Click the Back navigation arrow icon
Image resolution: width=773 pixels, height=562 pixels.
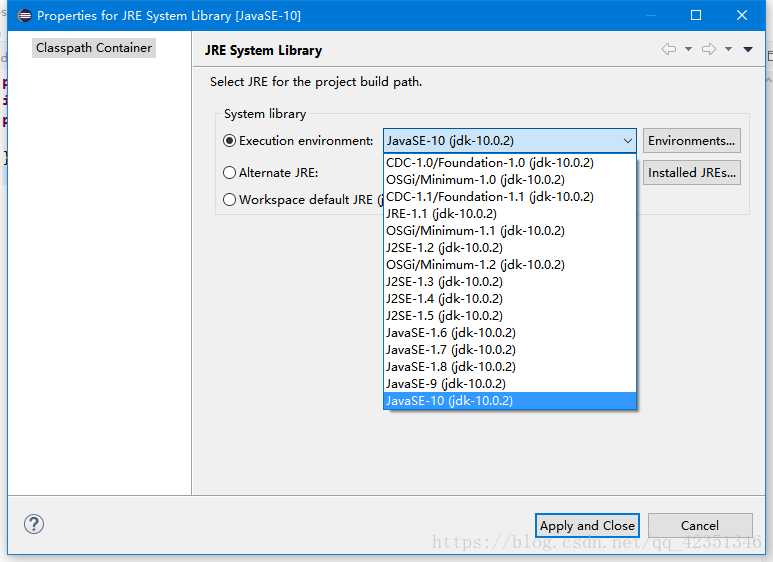(x=668, y=49)
